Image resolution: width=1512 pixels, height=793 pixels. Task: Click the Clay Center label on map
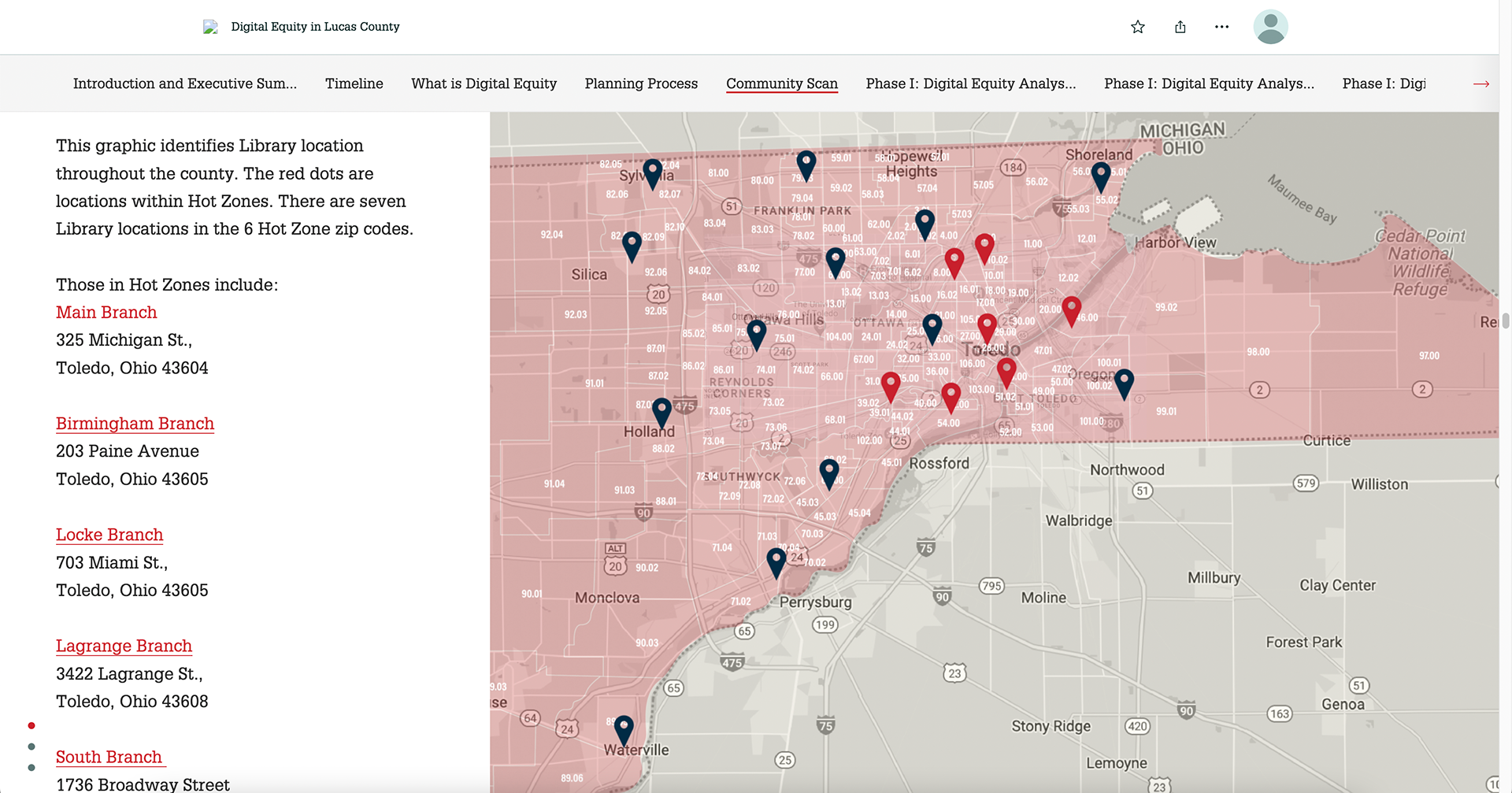coord(1337,586)
